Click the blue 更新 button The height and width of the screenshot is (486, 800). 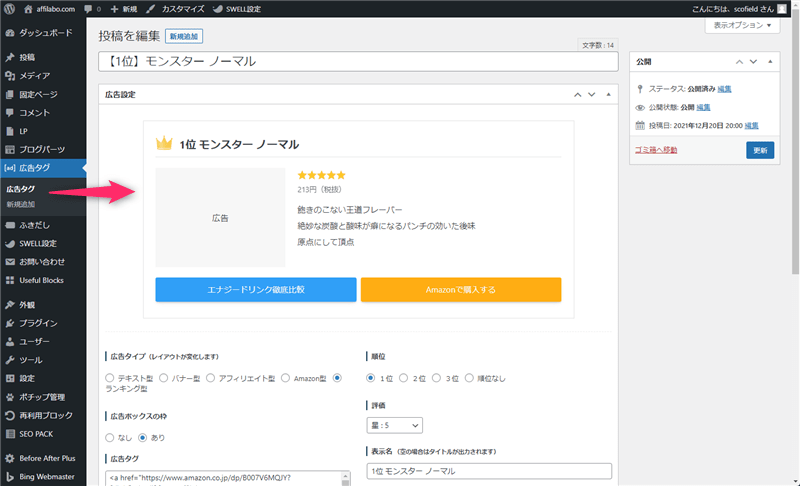pos(760,150)
